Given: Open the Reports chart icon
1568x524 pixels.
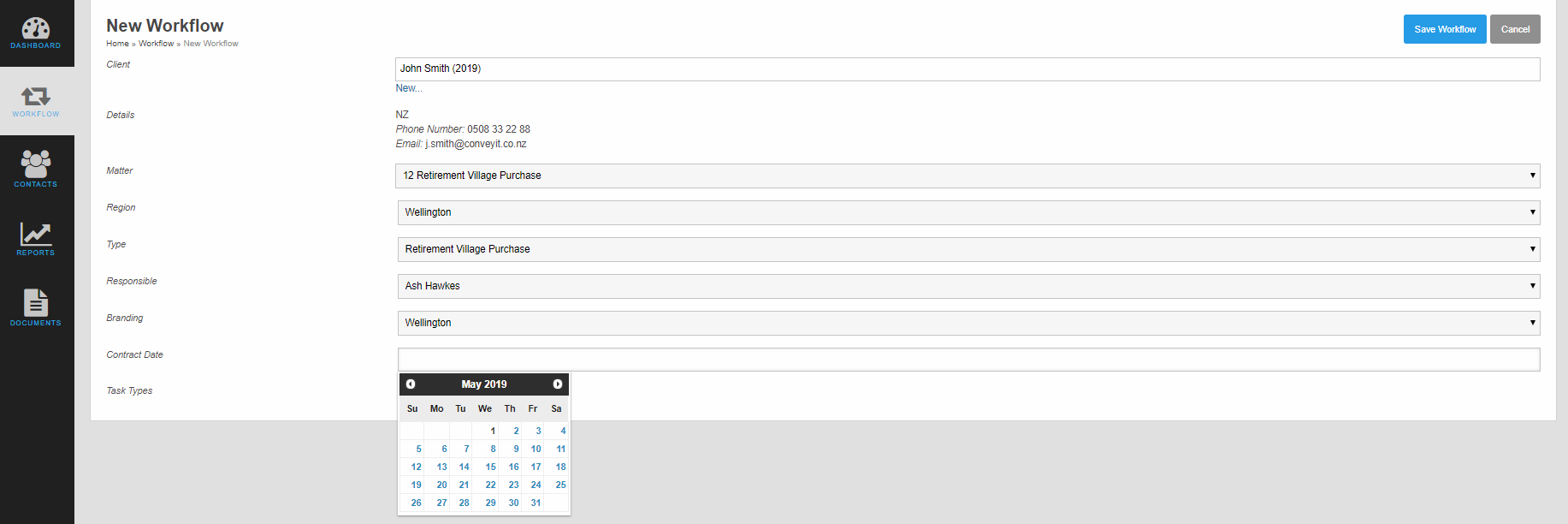Looking at the screenshot, I should (x=36, y=234).
